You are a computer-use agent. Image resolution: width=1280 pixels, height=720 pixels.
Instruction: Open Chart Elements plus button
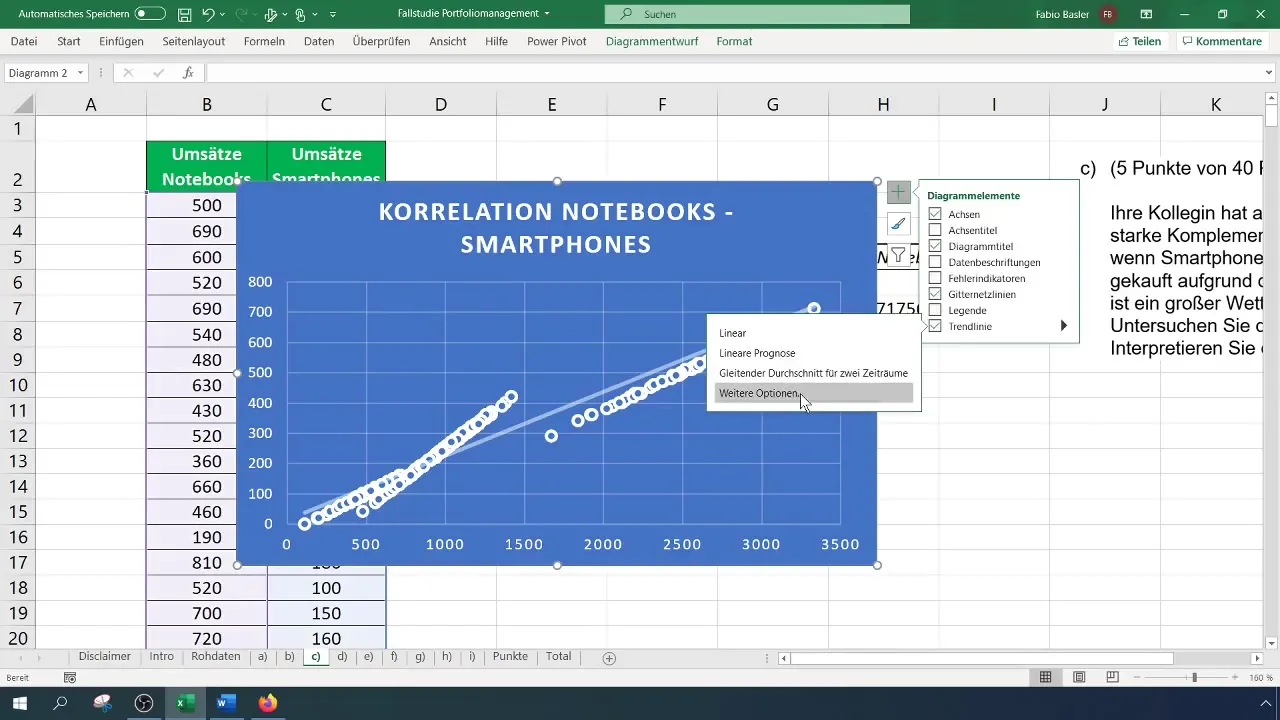coord(898,192)
